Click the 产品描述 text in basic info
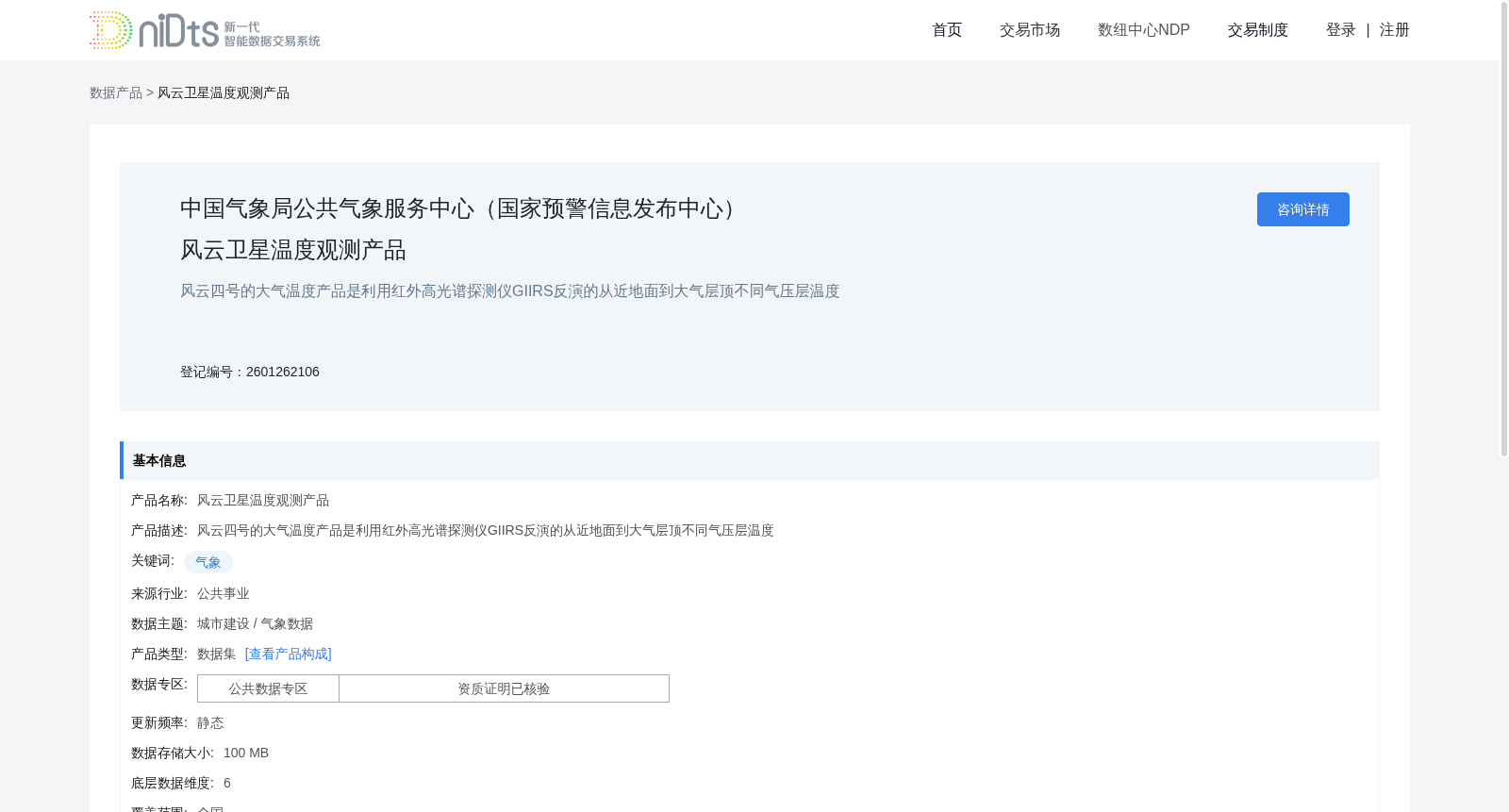The height and width of the screenshot is (812, 1509). (x=486, y=530)
